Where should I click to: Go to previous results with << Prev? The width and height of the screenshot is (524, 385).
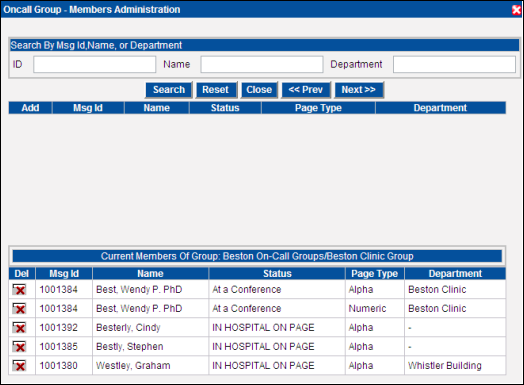coord(306,90)
